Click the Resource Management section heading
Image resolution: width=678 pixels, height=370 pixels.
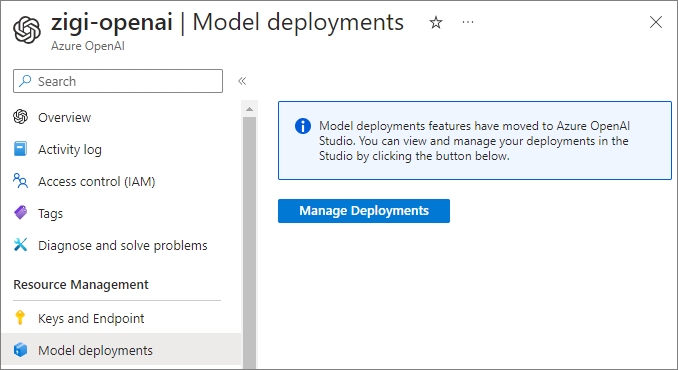81,284
